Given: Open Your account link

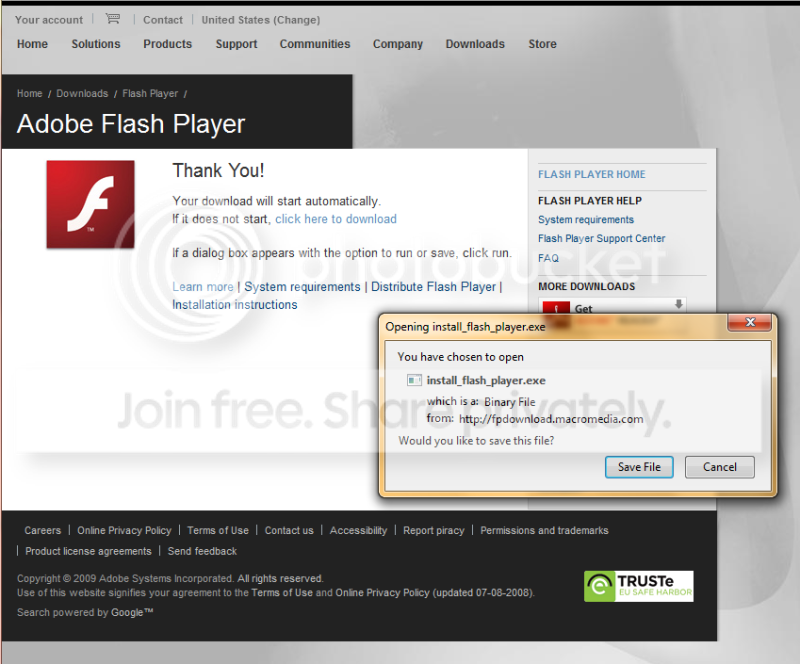Looking at the screenshot, I should pos(48,20).
